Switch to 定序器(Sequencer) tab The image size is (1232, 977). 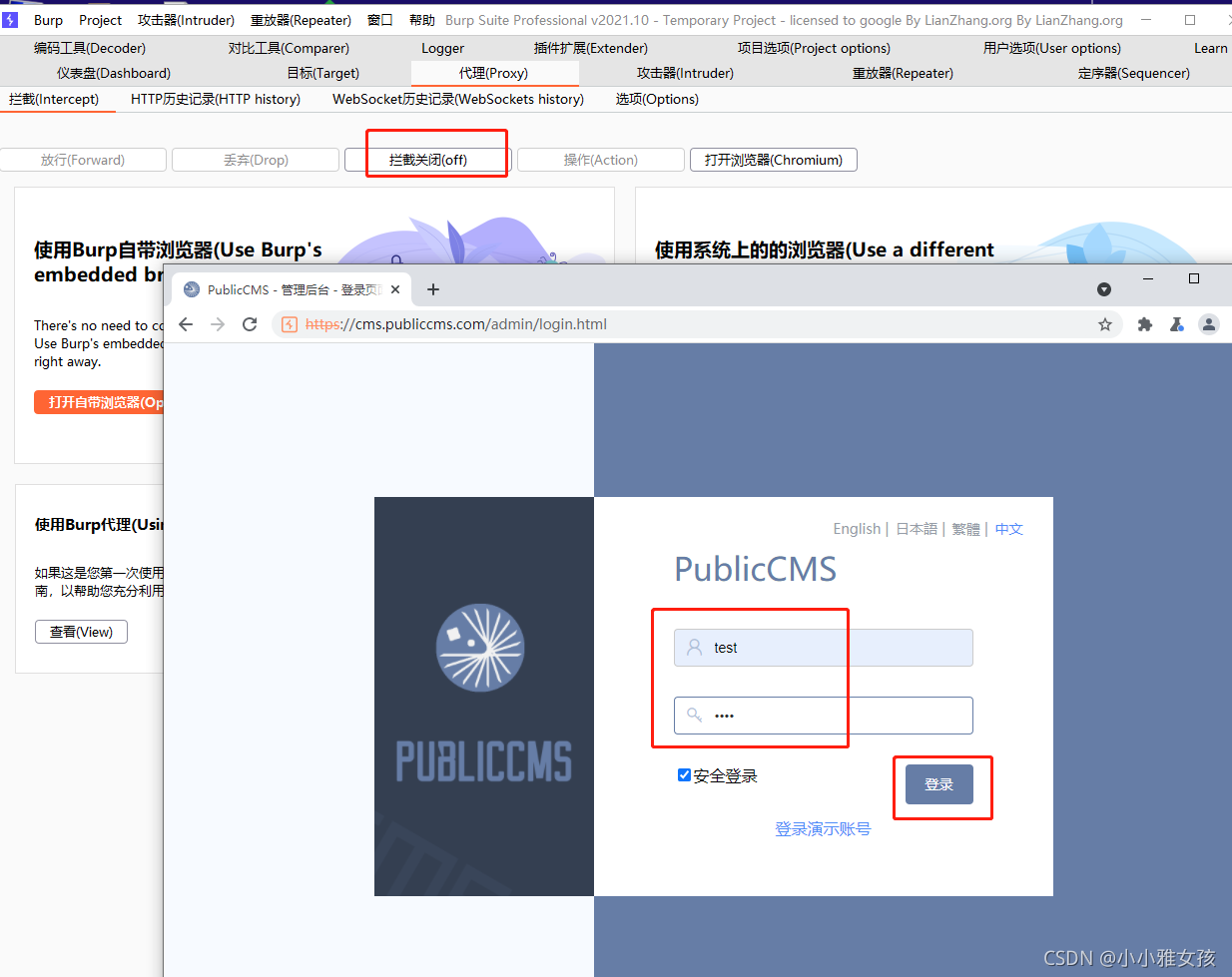1133,73
